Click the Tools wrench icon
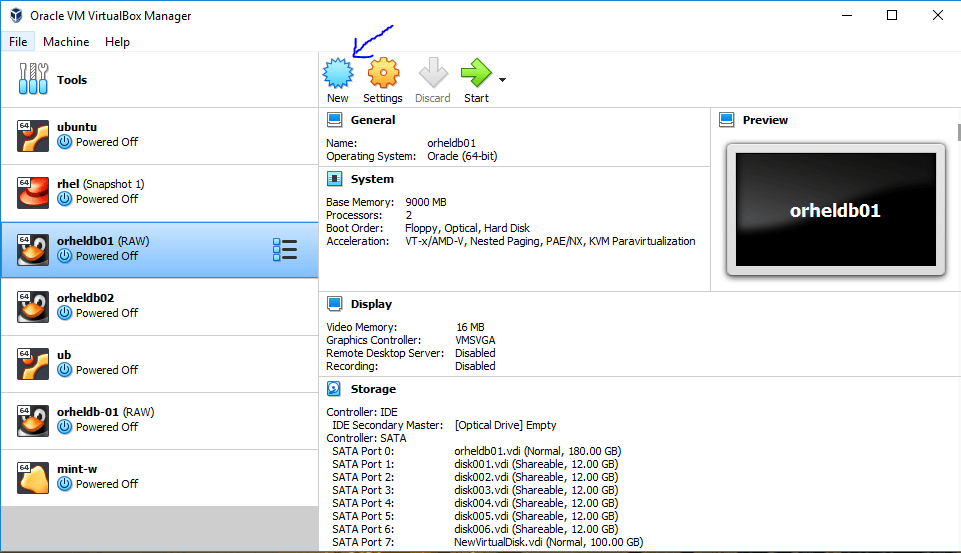Screen dimensions: 961x553 coord(33,79)
